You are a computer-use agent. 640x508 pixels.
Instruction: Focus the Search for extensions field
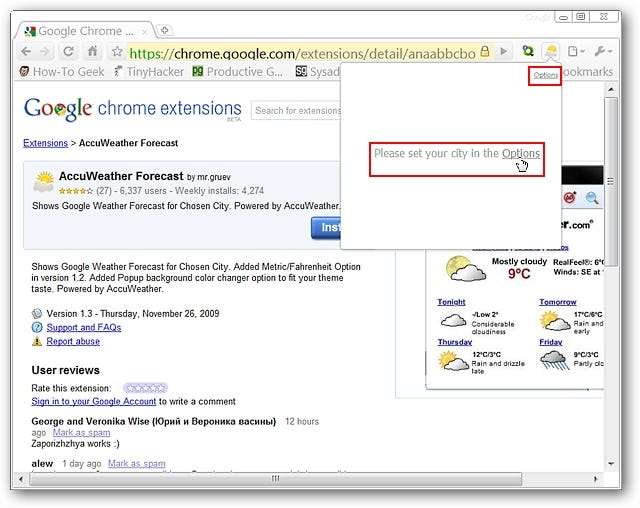pos(296,111)
